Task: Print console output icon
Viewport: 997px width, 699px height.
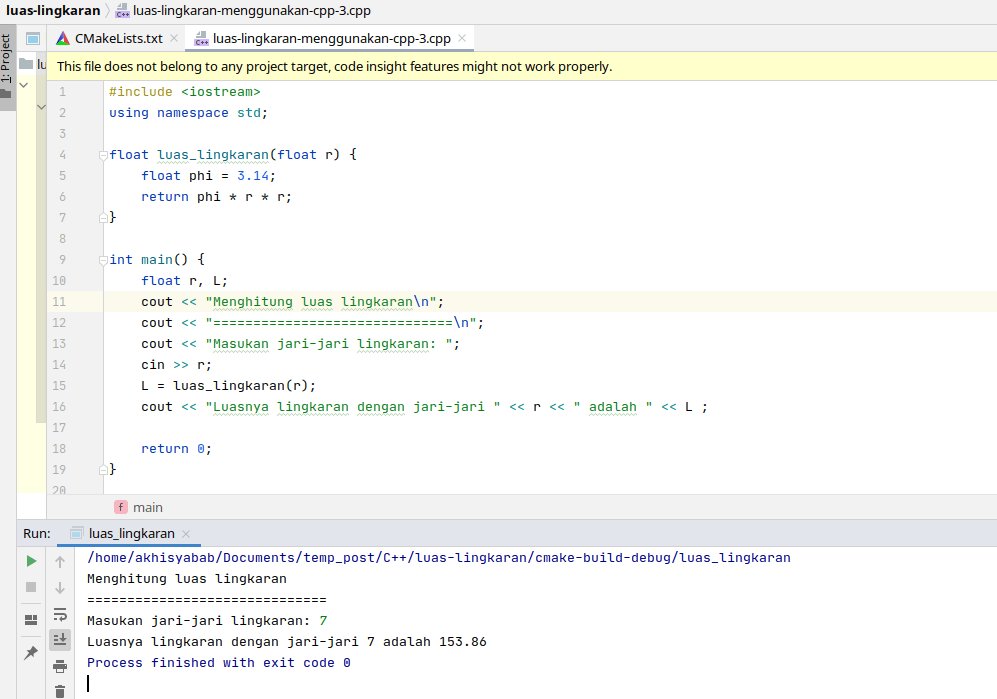Action: (x=60, y=666)
